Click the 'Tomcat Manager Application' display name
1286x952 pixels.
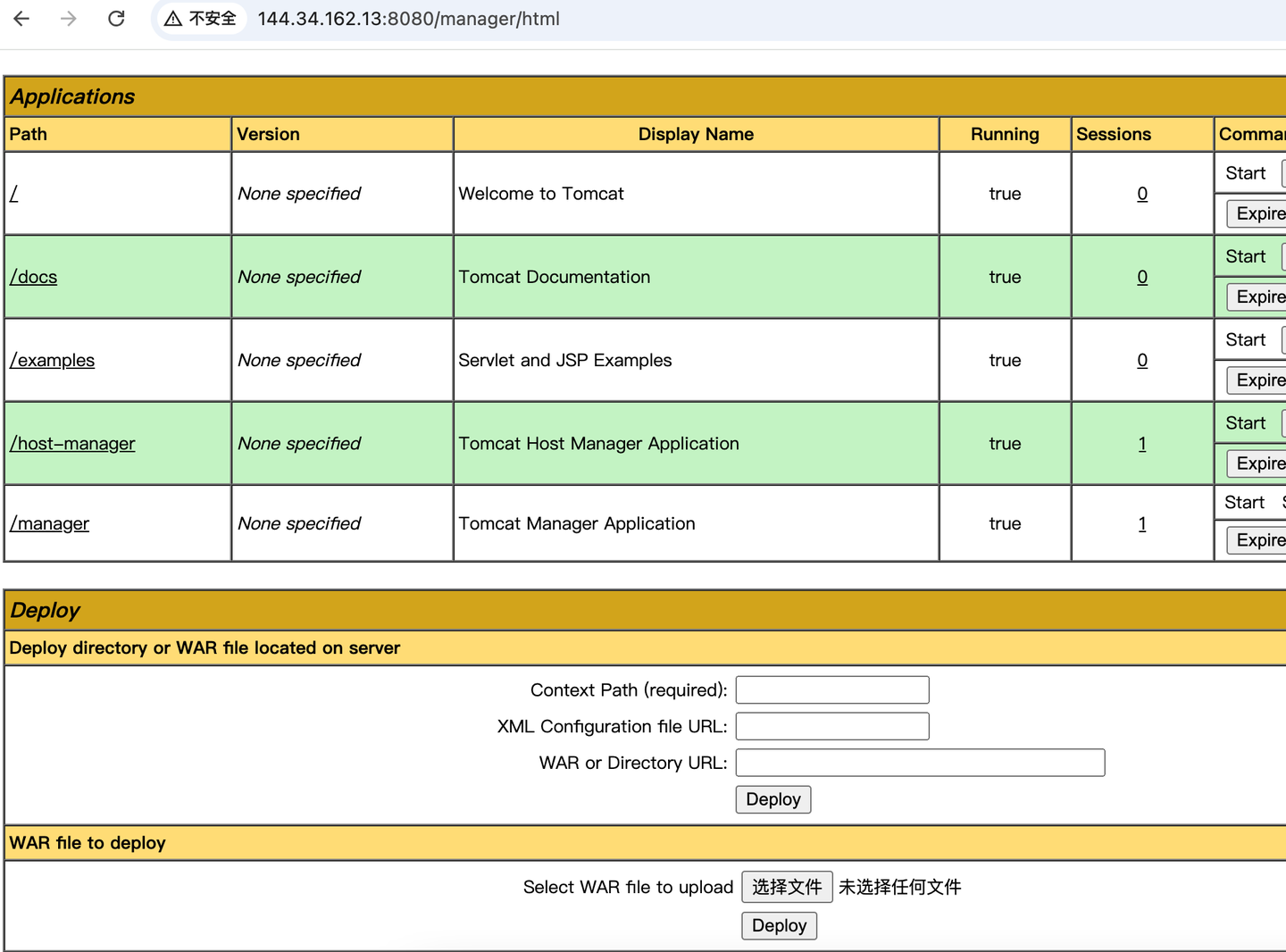[577, 523]
